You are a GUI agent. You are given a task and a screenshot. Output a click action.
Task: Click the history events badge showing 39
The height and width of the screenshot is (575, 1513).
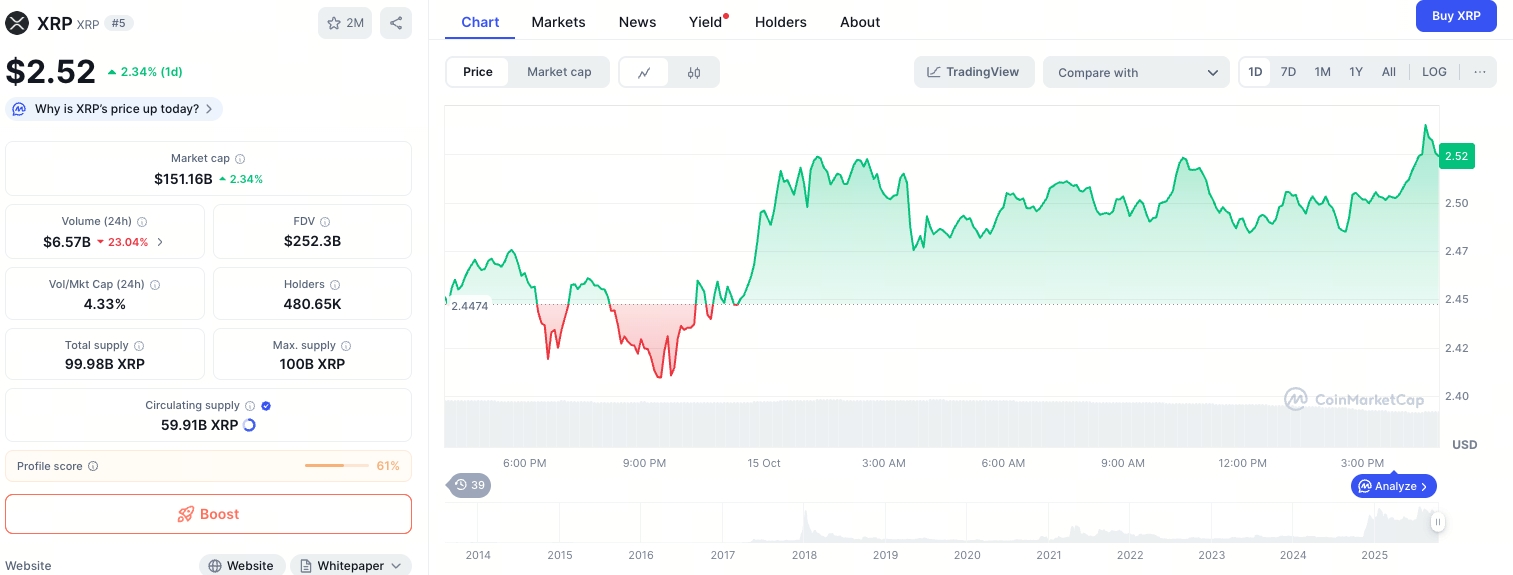pyautogui.click(x=469, y=486)
